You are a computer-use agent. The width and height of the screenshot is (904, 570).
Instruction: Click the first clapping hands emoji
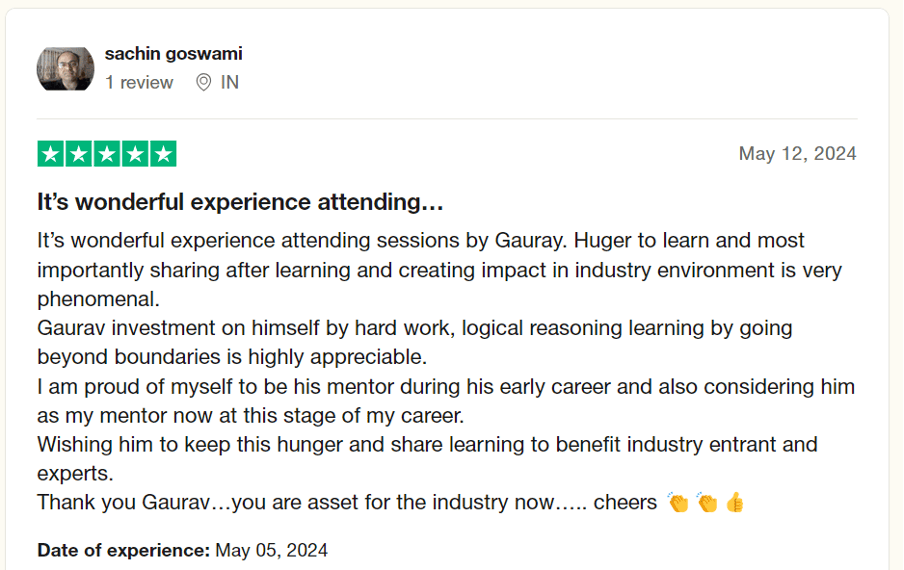678,502
